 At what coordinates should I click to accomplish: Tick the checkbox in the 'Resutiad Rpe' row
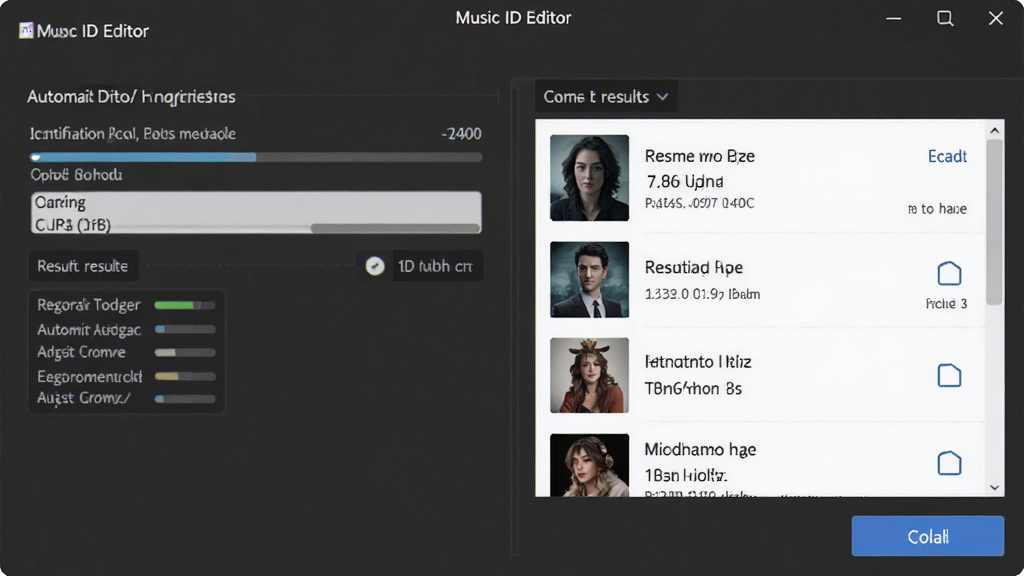coord(949,274)
